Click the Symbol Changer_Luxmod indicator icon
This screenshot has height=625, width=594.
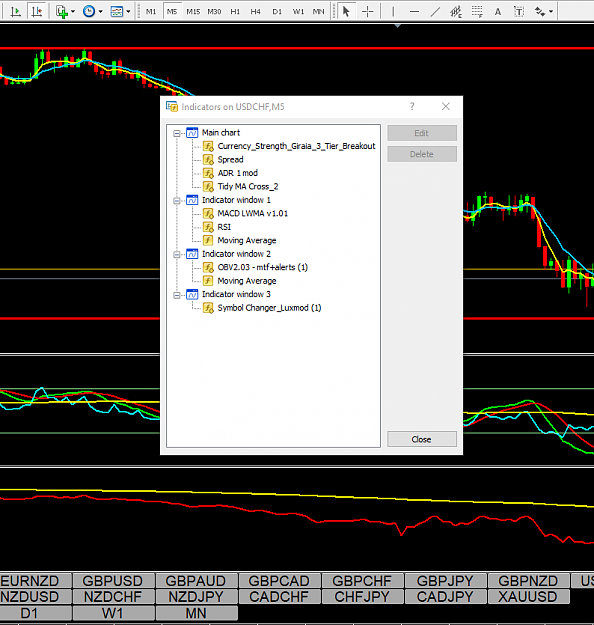point(208,308)
